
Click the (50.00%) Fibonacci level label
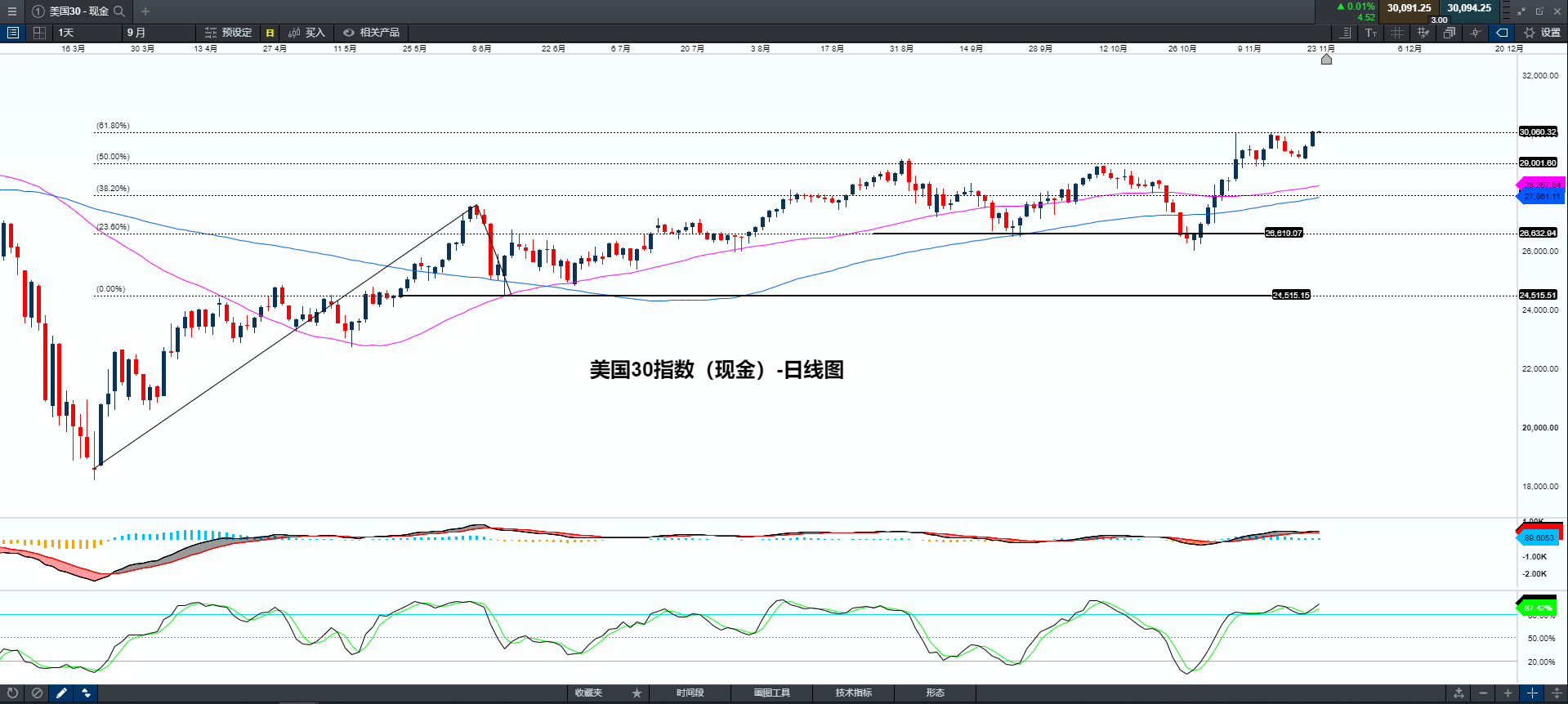click(x=113, y=157)
